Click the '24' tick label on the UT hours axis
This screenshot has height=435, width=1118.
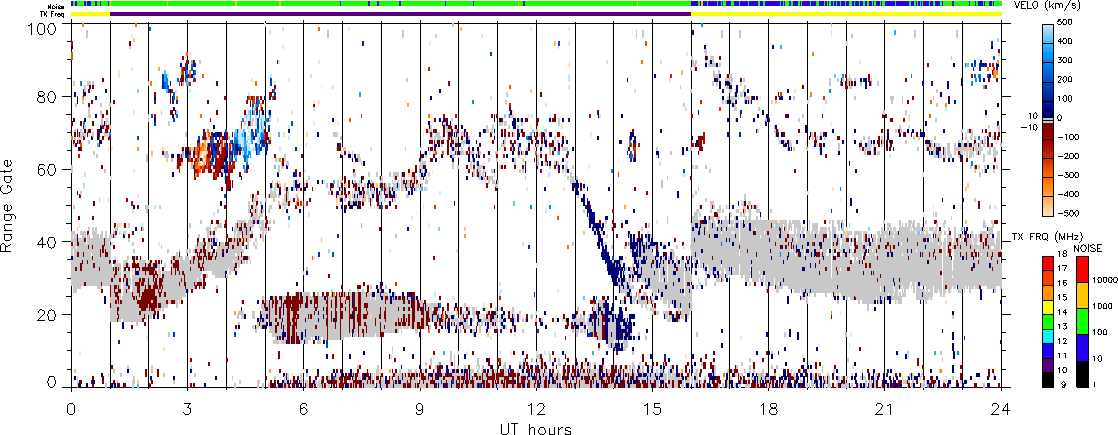coord(1001,409)
